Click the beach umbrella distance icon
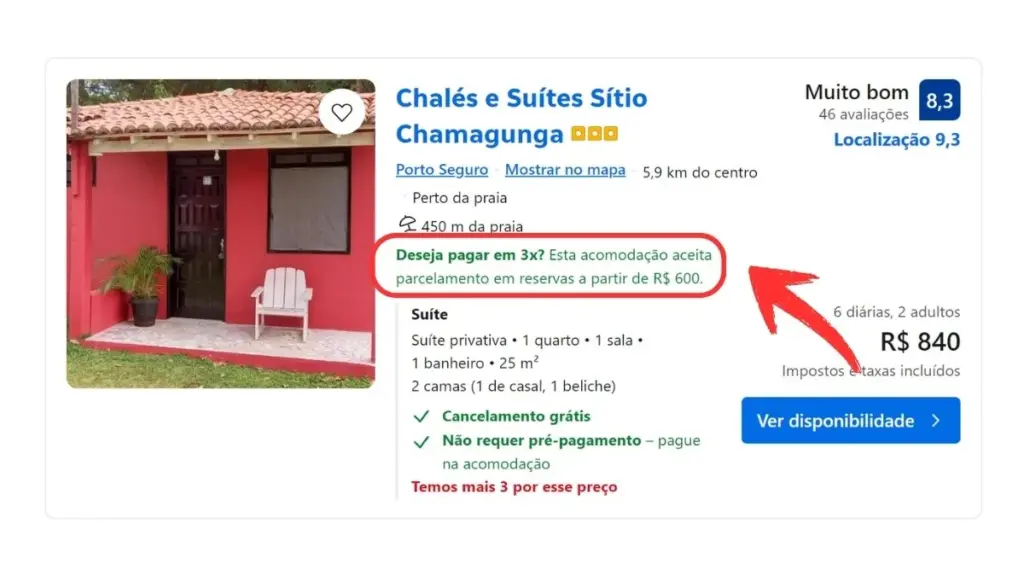Image resolution: width=1024 pixels, height=576 pixels. (x=408, y=225)
